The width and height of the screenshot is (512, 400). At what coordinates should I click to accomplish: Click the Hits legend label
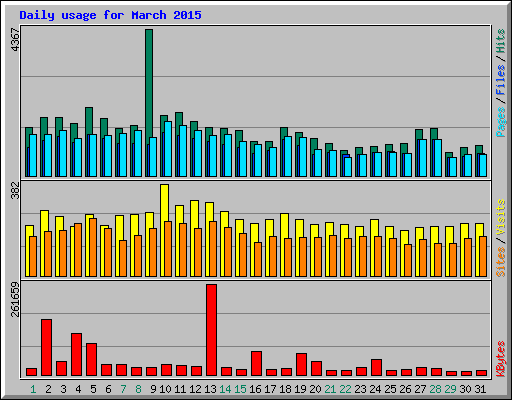tap(501, 41)
